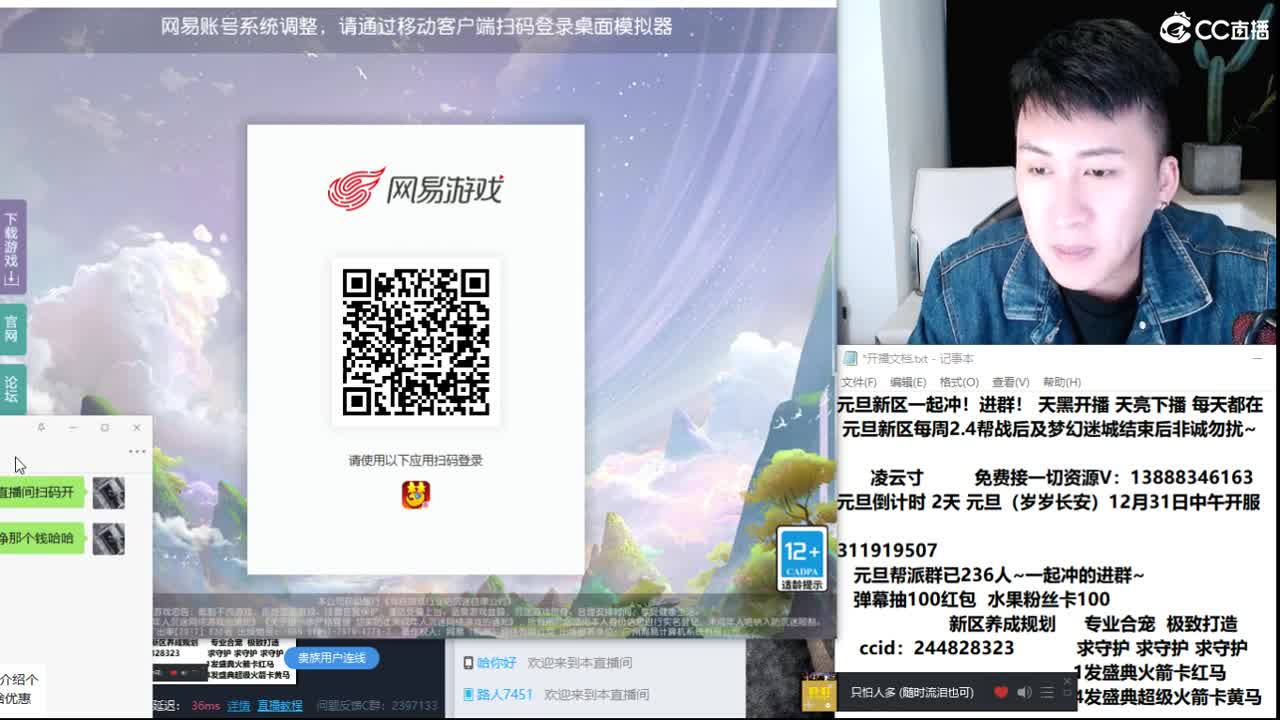Open Notepad 编辑(E) menu
This screenshot has height=720, width=1280.
(908, 382)
